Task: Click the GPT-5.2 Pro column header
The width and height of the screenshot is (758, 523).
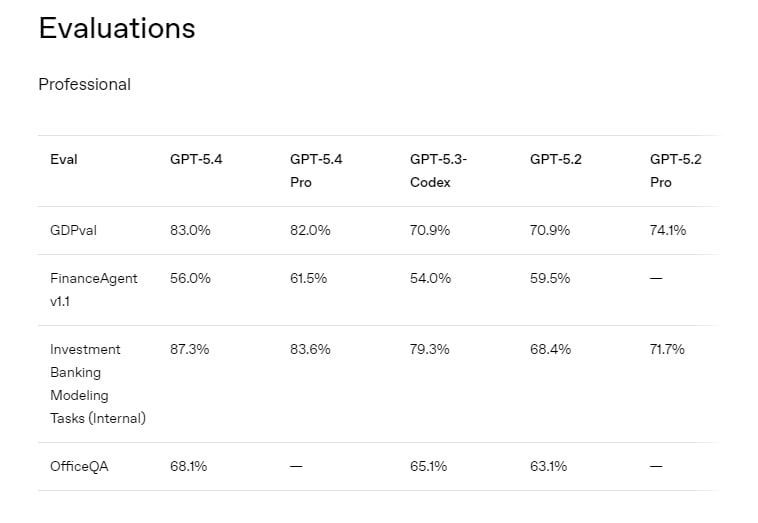Action: pyautogui.click(x=676, y=170)
